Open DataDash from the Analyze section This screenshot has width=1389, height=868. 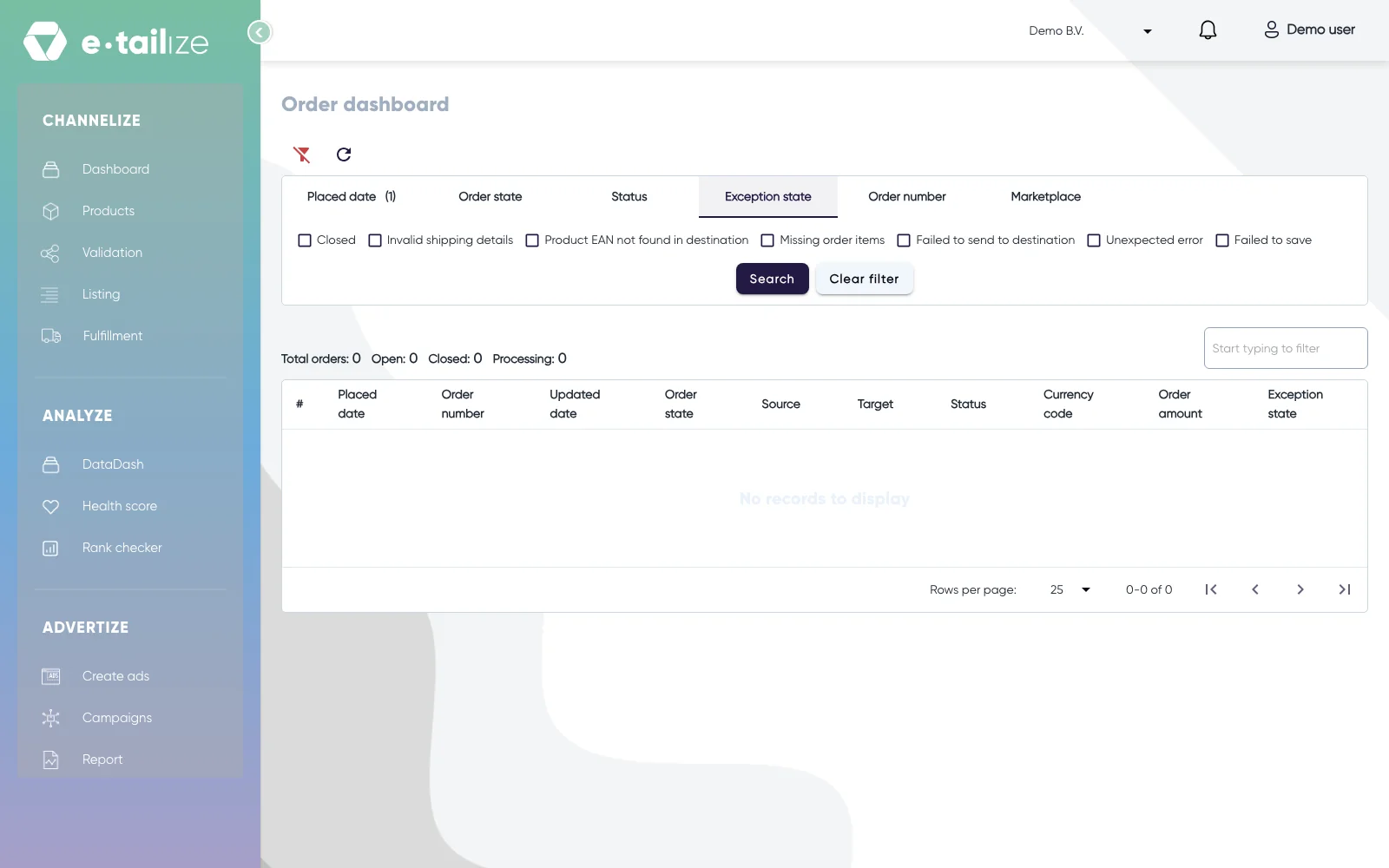pyautogui.click(x=113, y=464)
